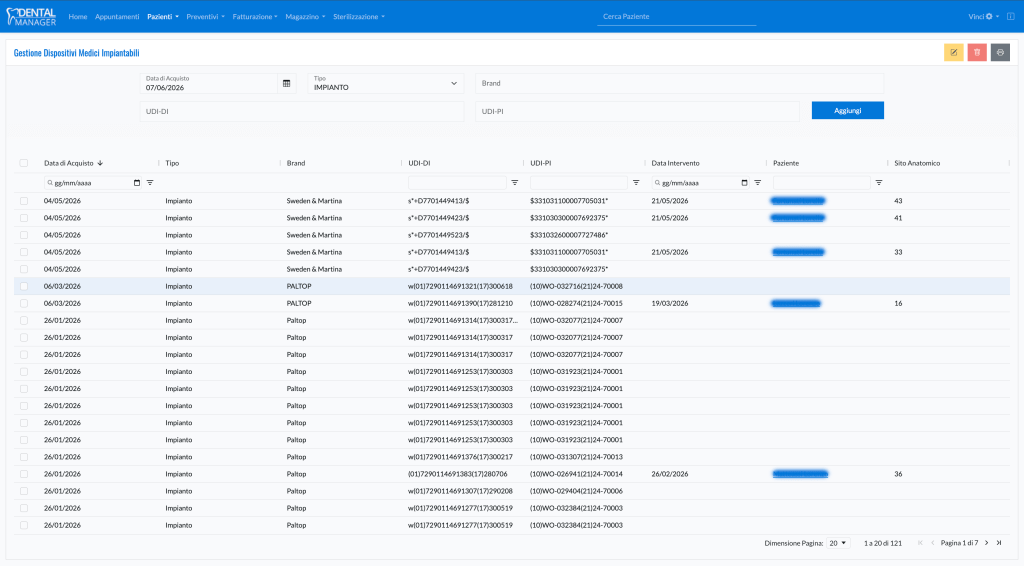This screenshot has height=566, width=1024.
Task: Open the Vinci user dropdown
Action: click(983, 16)
